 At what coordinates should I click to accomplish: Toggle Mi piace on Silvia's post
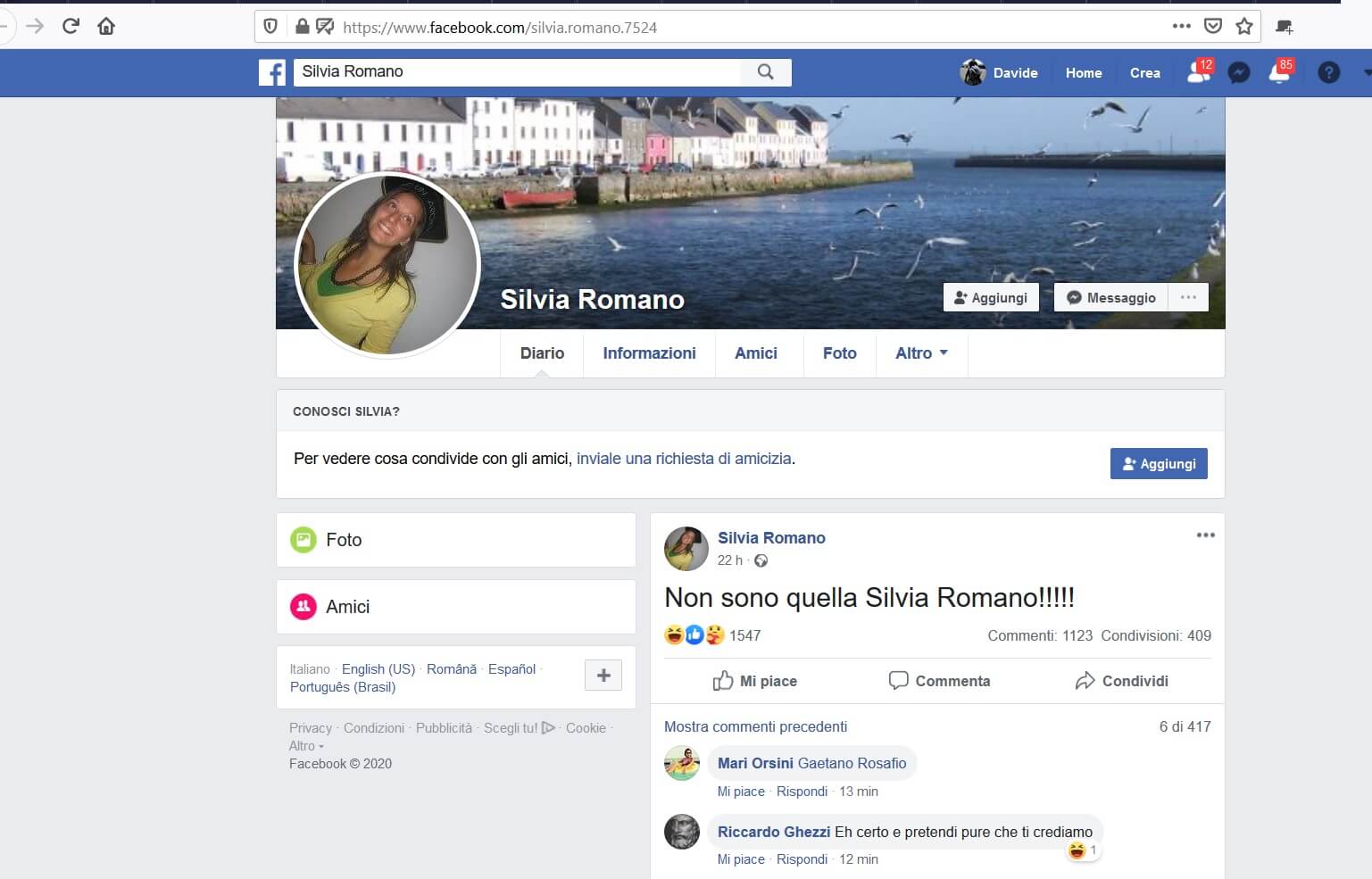point(755,681)
